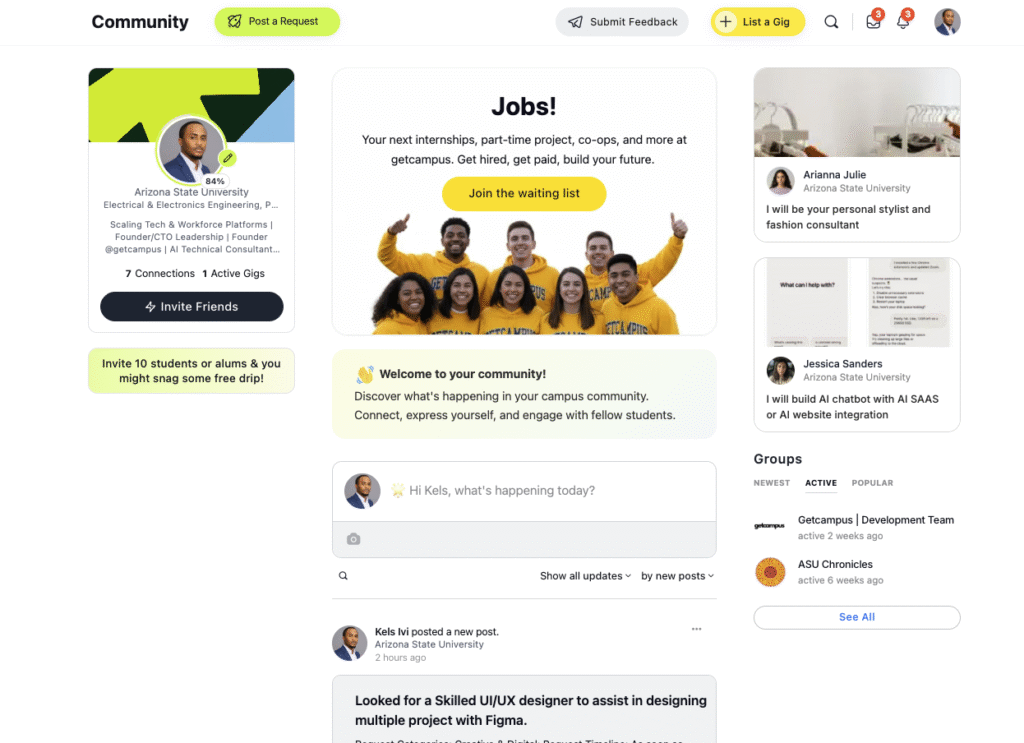The height and width of the screenshot is (743, 1024).
Task: Click See All groups link
Action: tap(857, 618)
